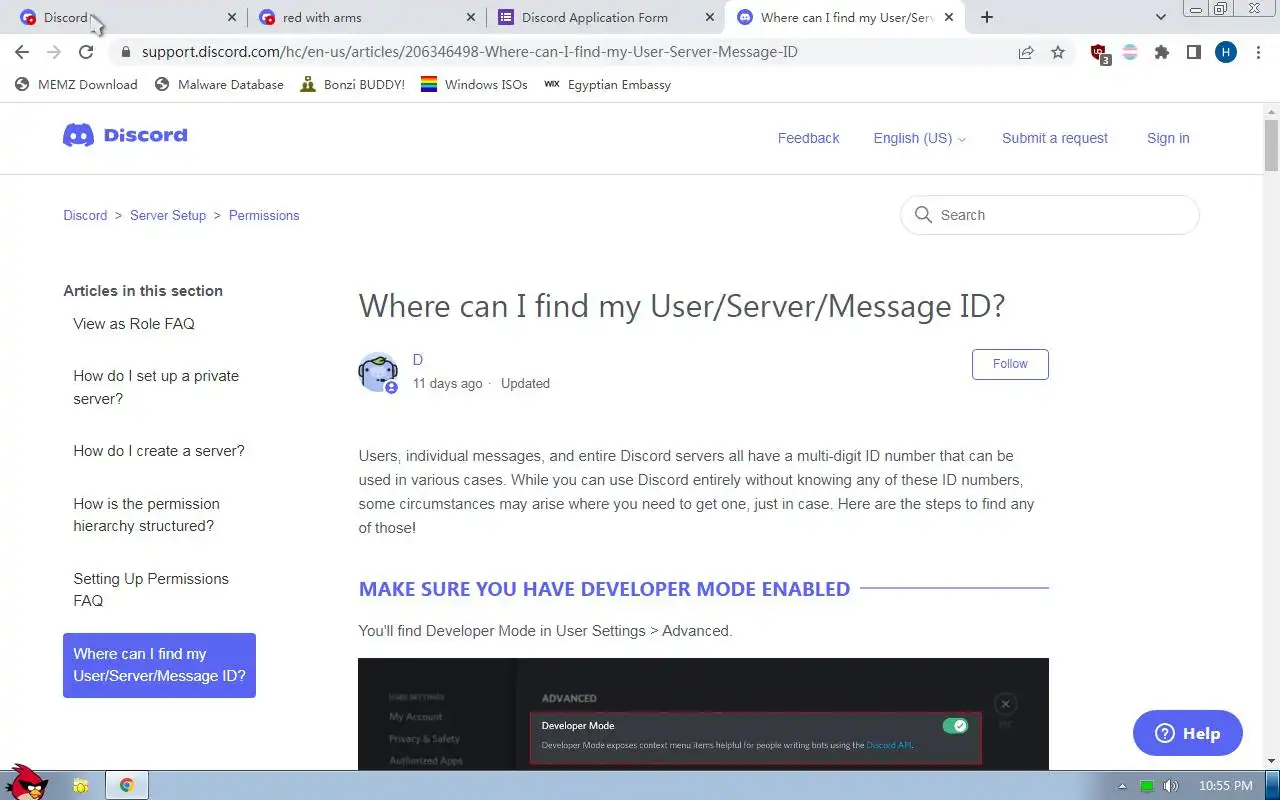
Task: Open the browser side panel icon
Action: (x=1194, y=52)
